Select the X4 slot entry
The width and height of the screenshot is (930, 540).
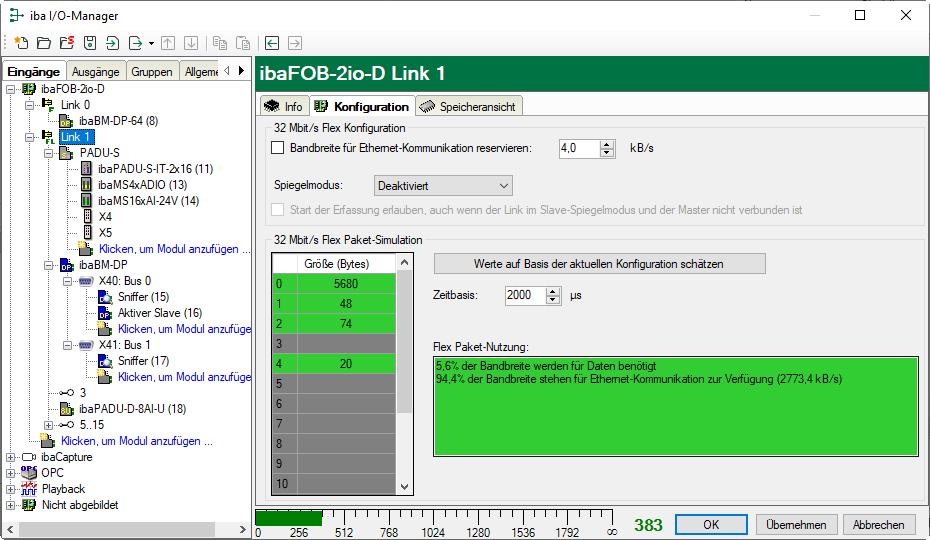pyautogui.click(x=105, y=217)
